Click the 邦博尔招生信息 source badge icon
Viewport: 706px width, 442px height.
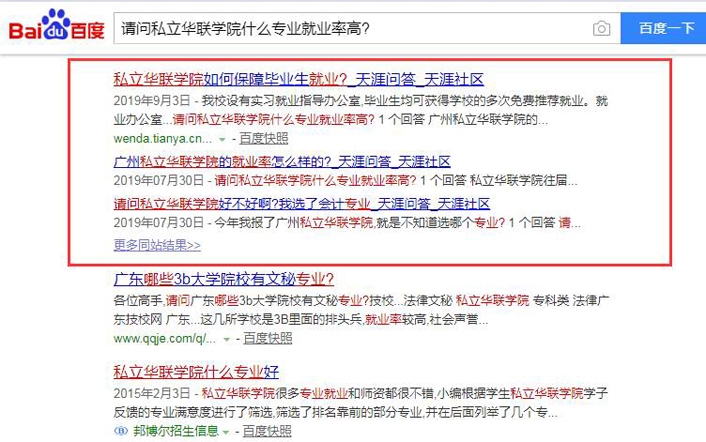click(x=121, y=431)
